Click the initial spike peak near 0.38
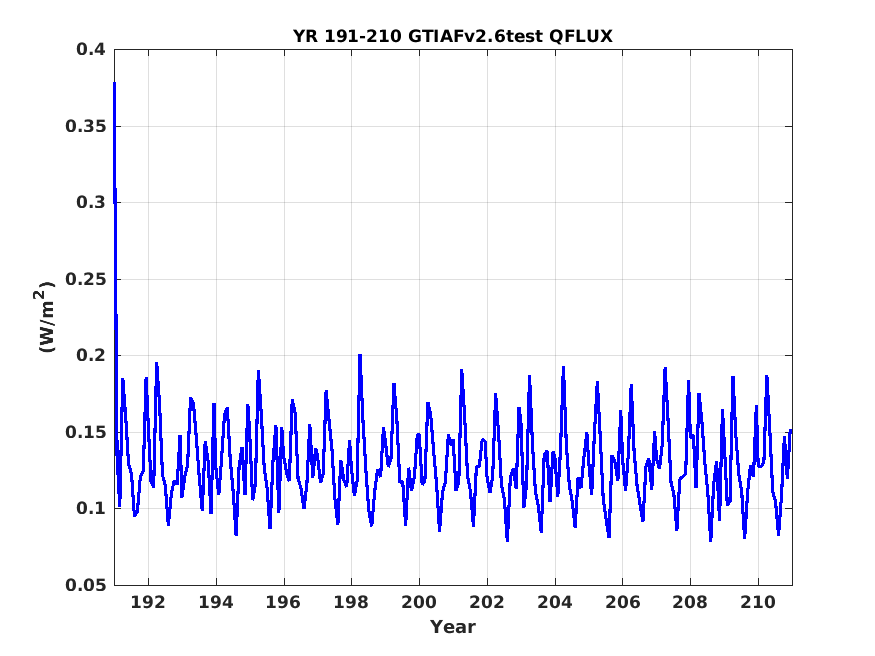The image size is (875, 656). (114, 84)
